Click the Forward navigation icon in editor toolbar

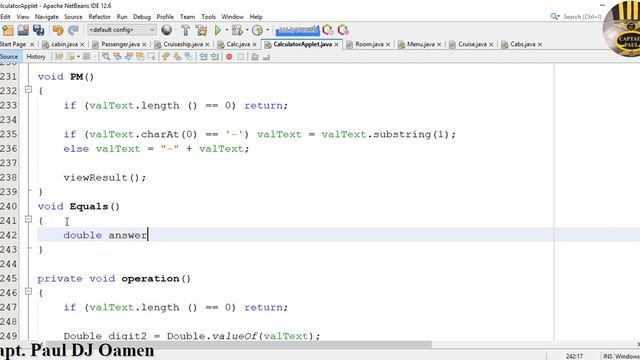point(87,57)
